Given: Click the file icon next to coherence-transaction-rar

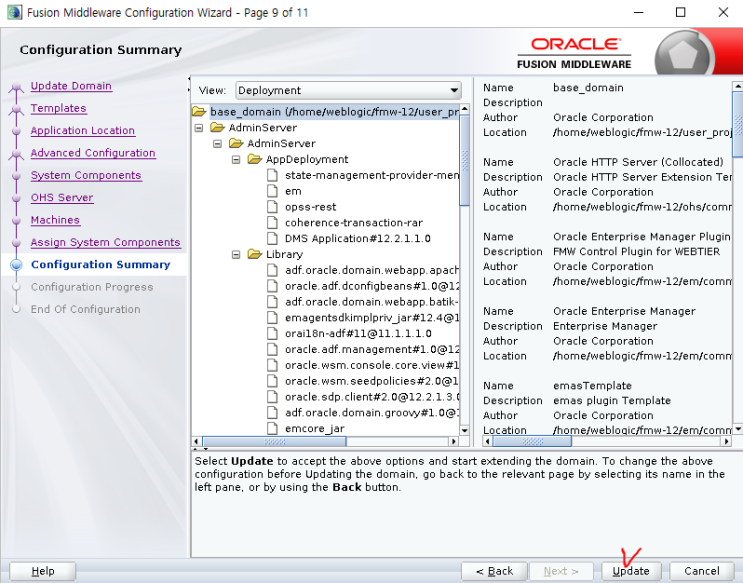Looking at the screenshot, I should click(272, 223).
